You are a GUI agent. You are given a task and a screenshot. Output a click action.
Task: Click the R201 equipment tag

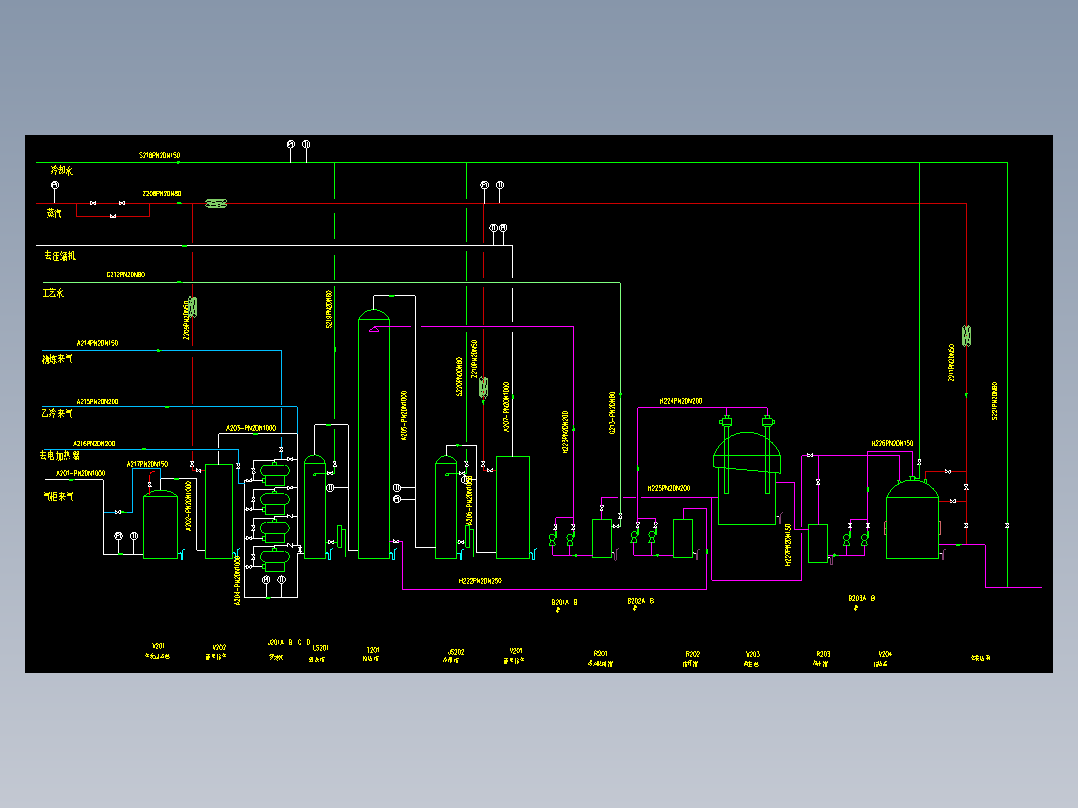click(600, 654)
